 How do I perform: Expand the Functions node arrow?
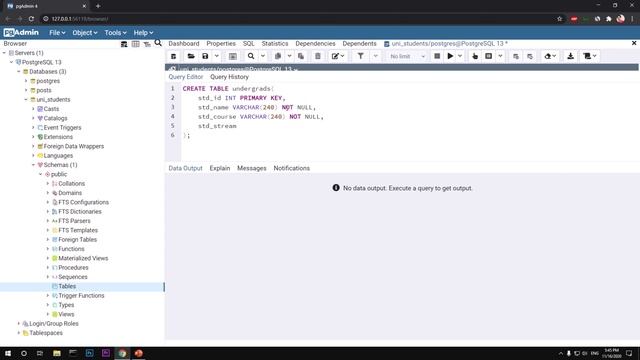(x=48, y=249)
